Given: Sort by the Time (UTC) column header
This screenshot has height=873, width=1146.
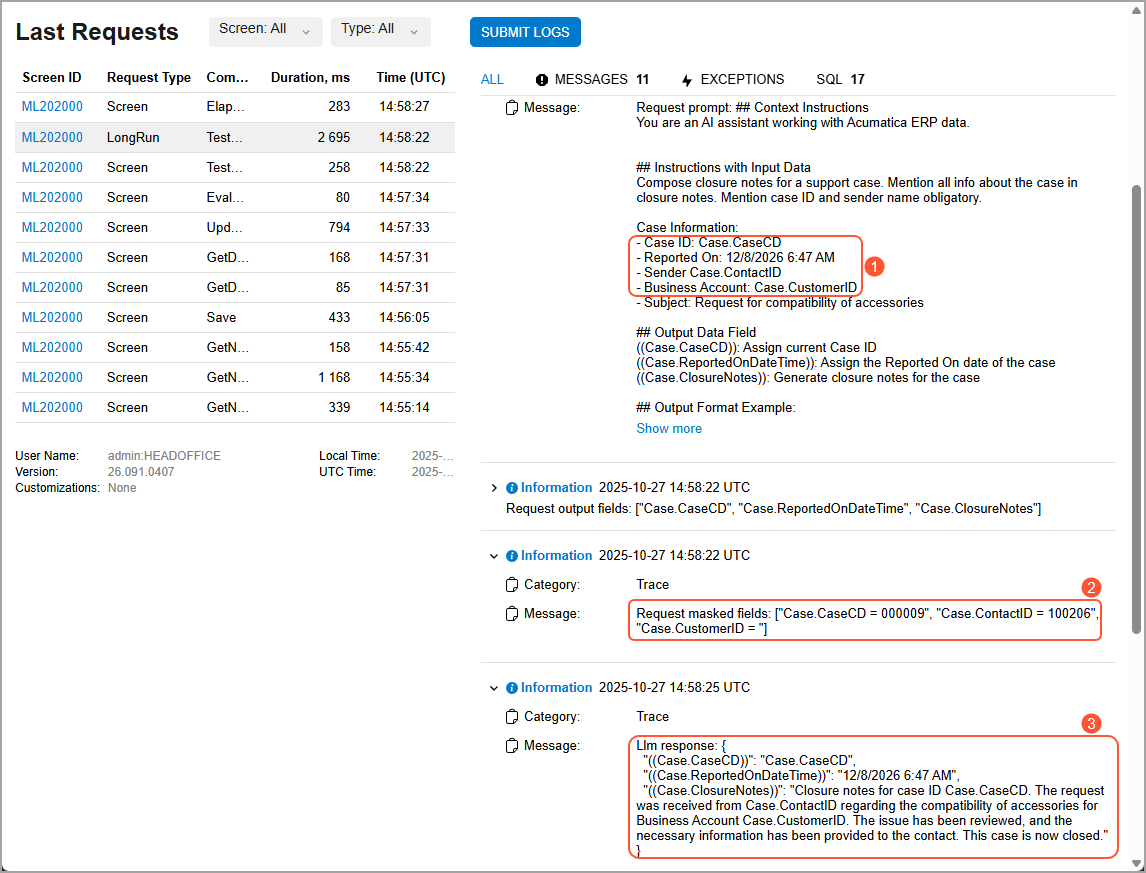Looking at the screenshot, I should point(411,78).
